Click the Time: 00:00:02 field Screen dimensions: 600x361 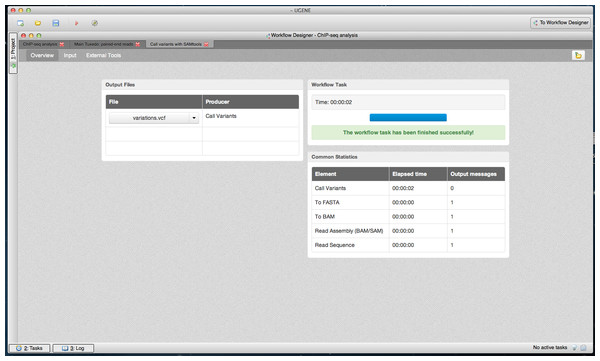[x=408, y=102]
